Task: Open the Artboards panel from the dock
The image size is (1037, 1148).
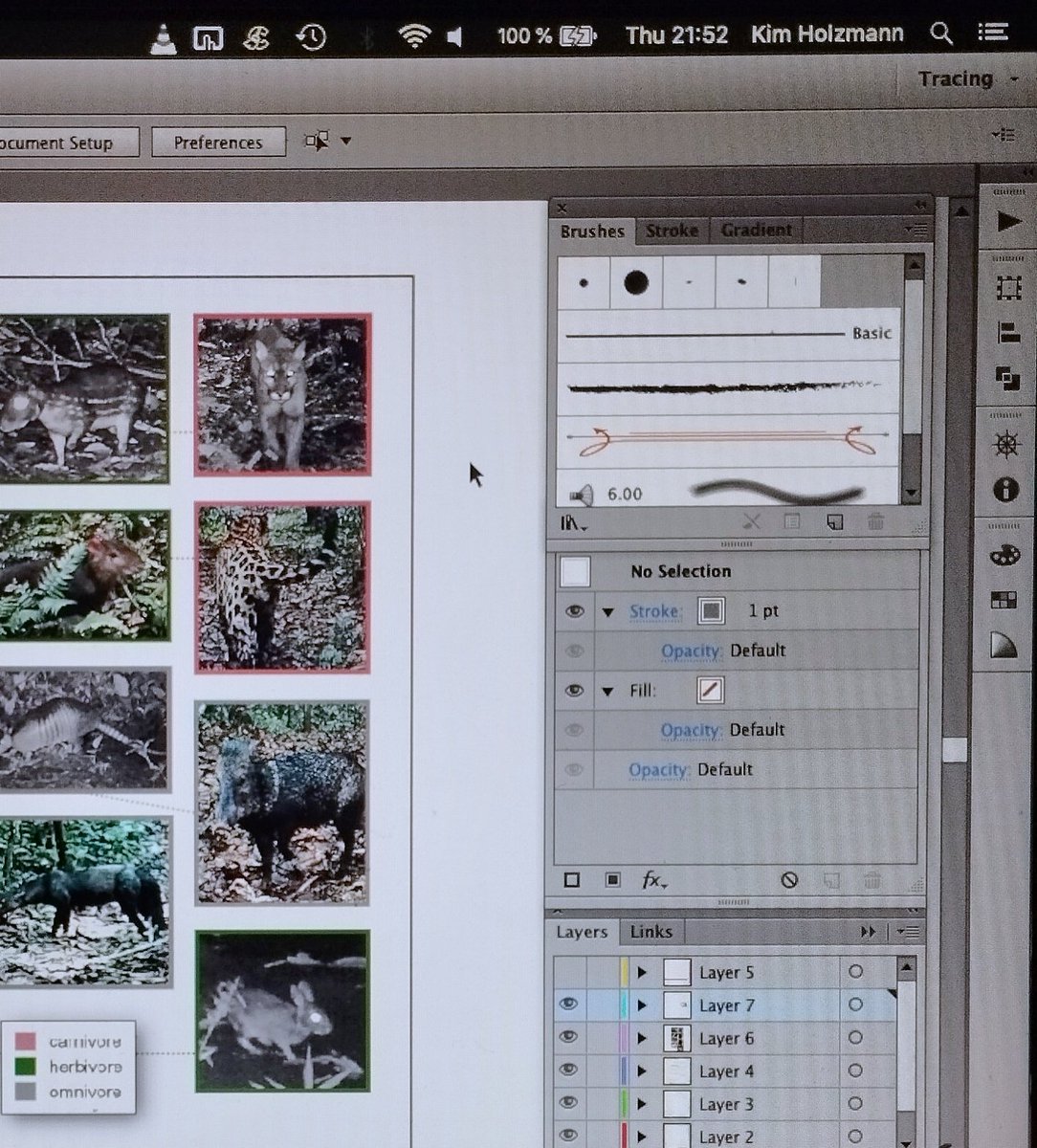Action: 1007,288
